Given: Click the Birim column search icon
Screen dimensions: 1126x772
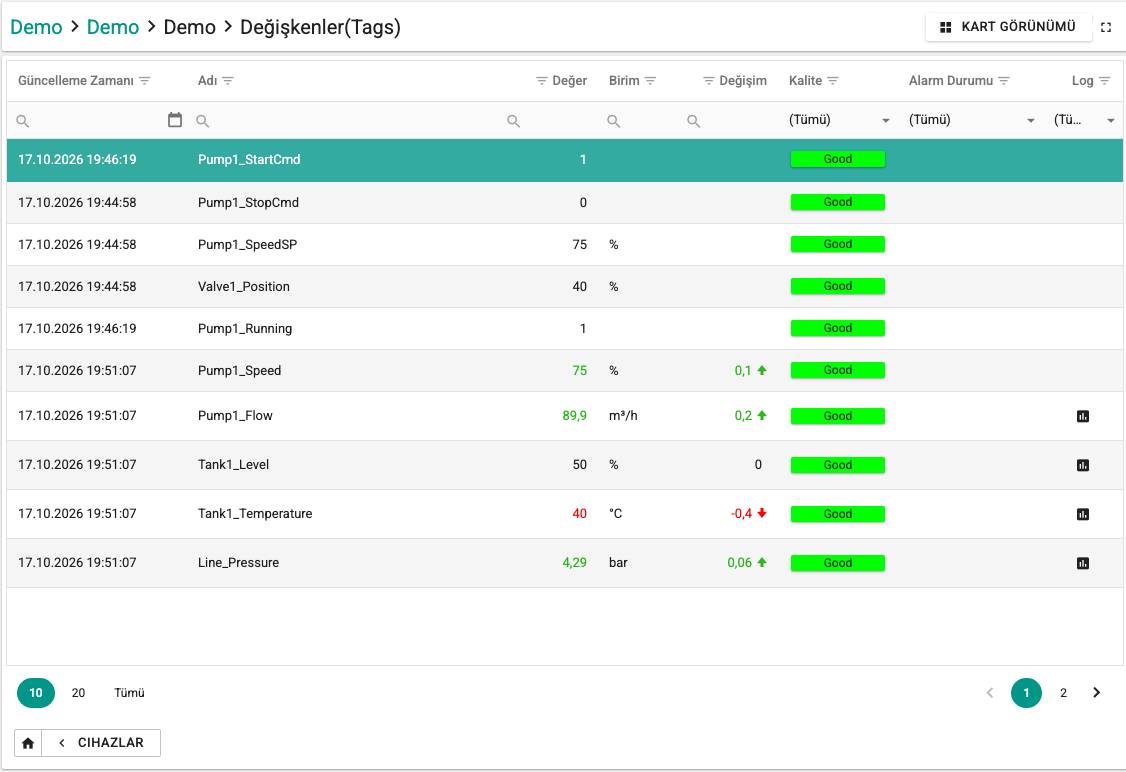Looking at the screenshot, I should pyautogui.click(x=613, y=121).
